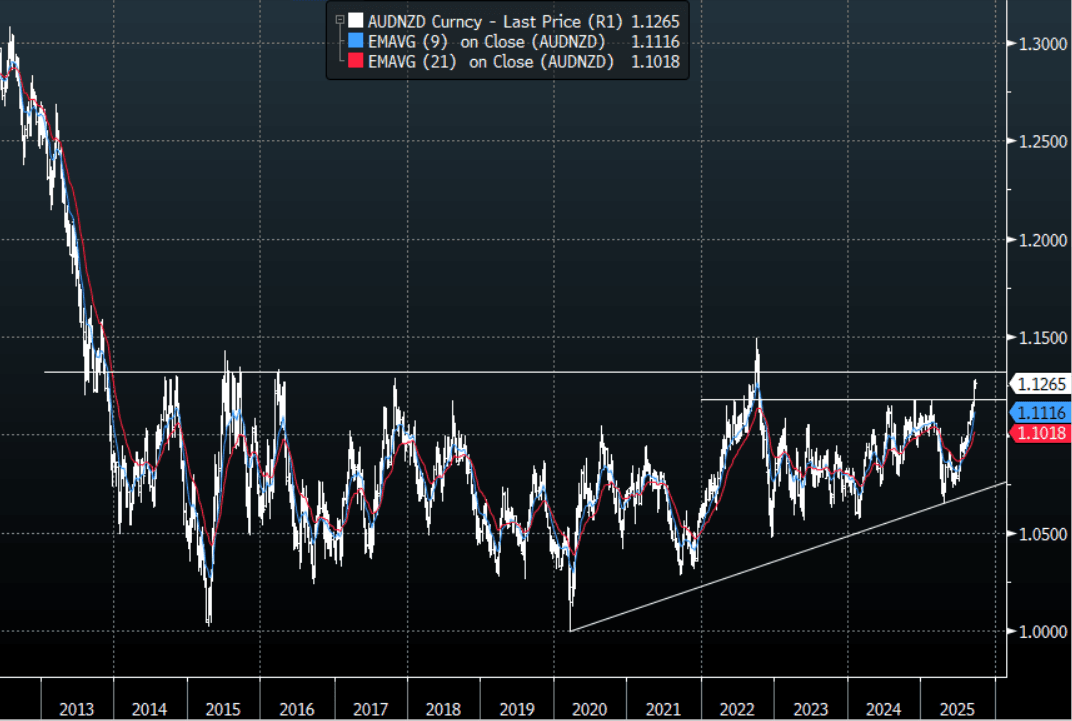Click the 1.1265 value in the legend

pyautogui.click(x=655, y=21)
